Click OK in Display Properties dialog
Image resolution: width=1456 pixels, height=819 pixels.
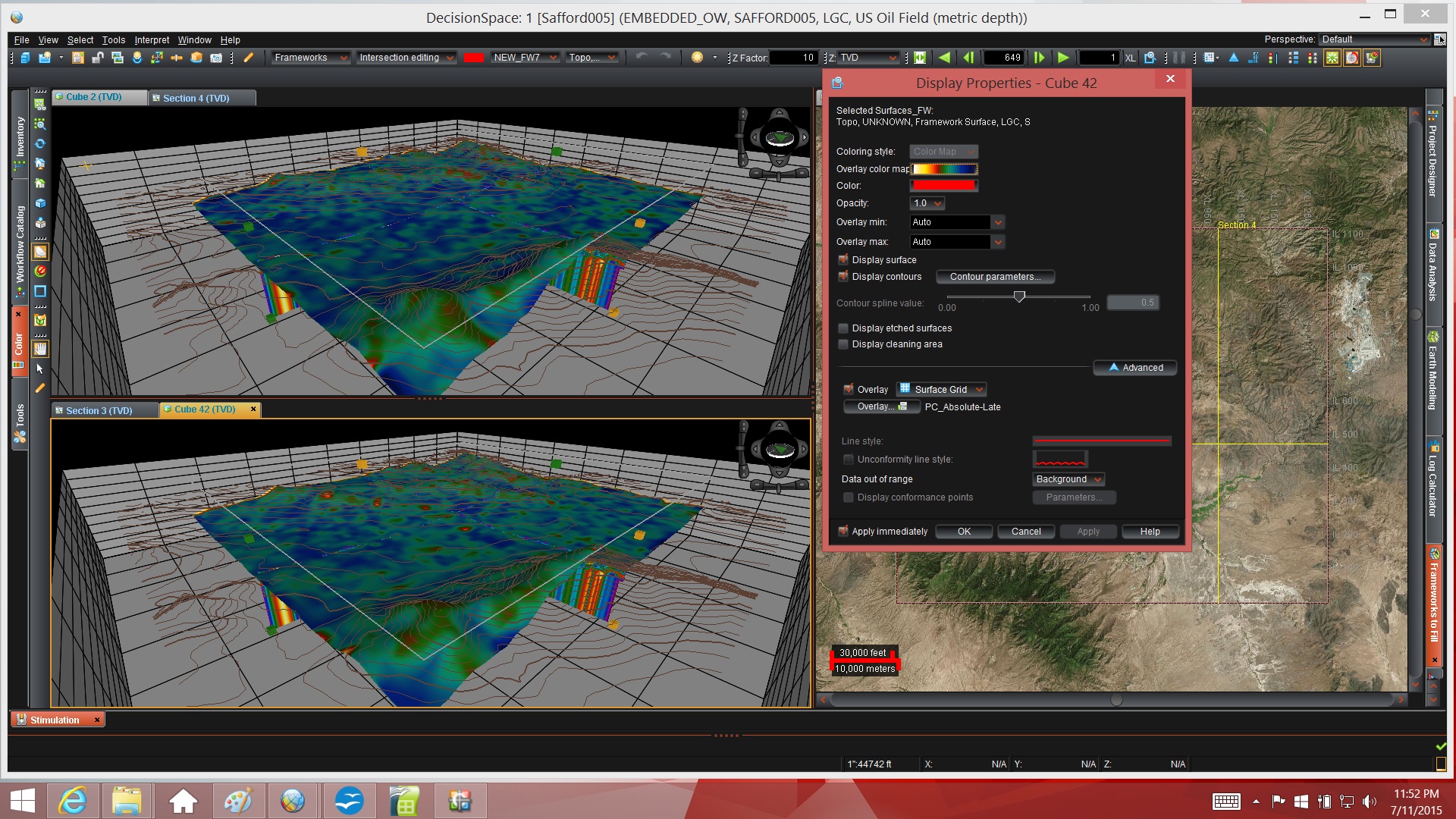pyautogui.click(x=964, y=532)
